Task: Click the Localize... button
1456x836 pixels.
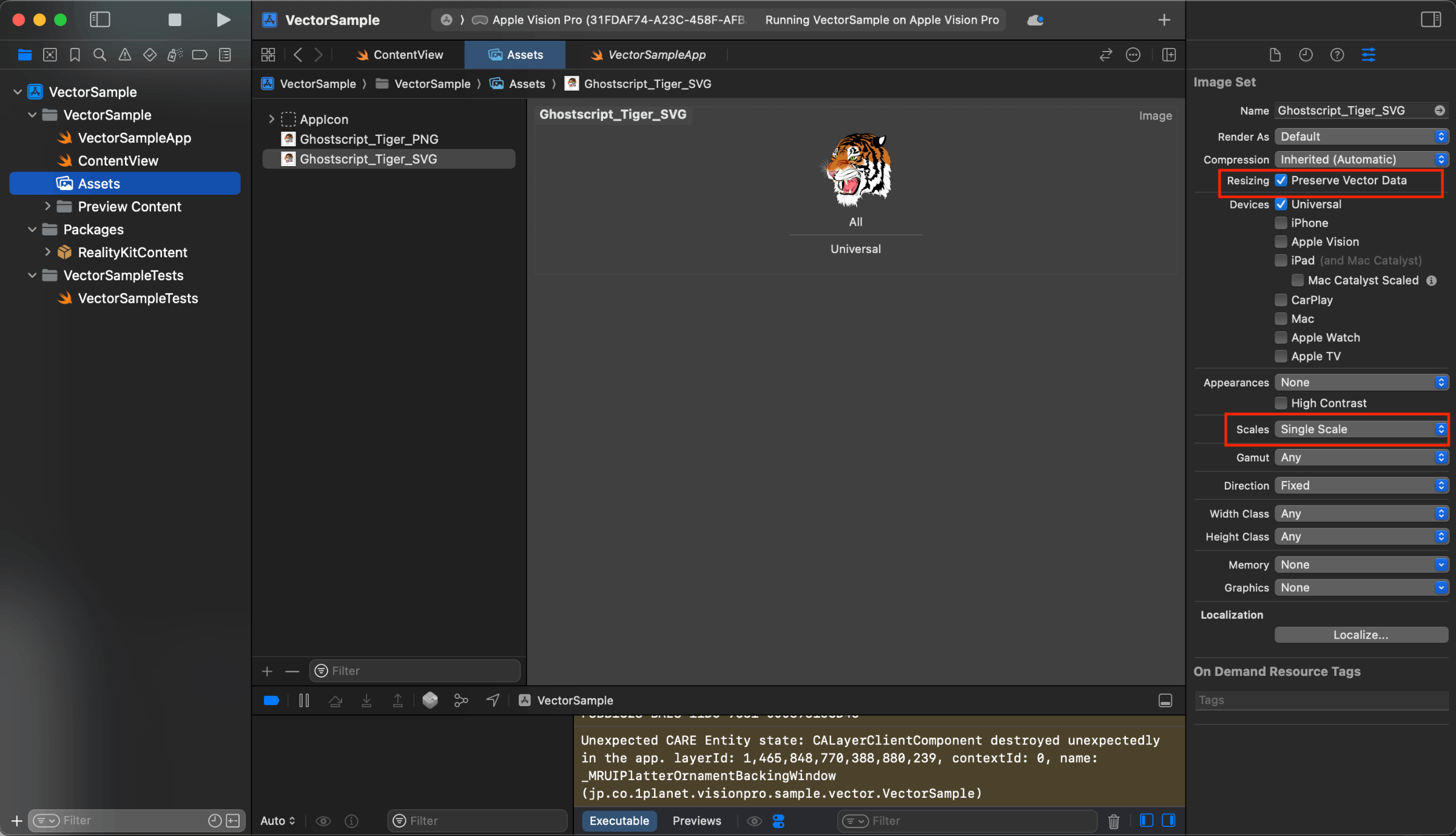Action: pyautogui.click(x=1361, y=635)
